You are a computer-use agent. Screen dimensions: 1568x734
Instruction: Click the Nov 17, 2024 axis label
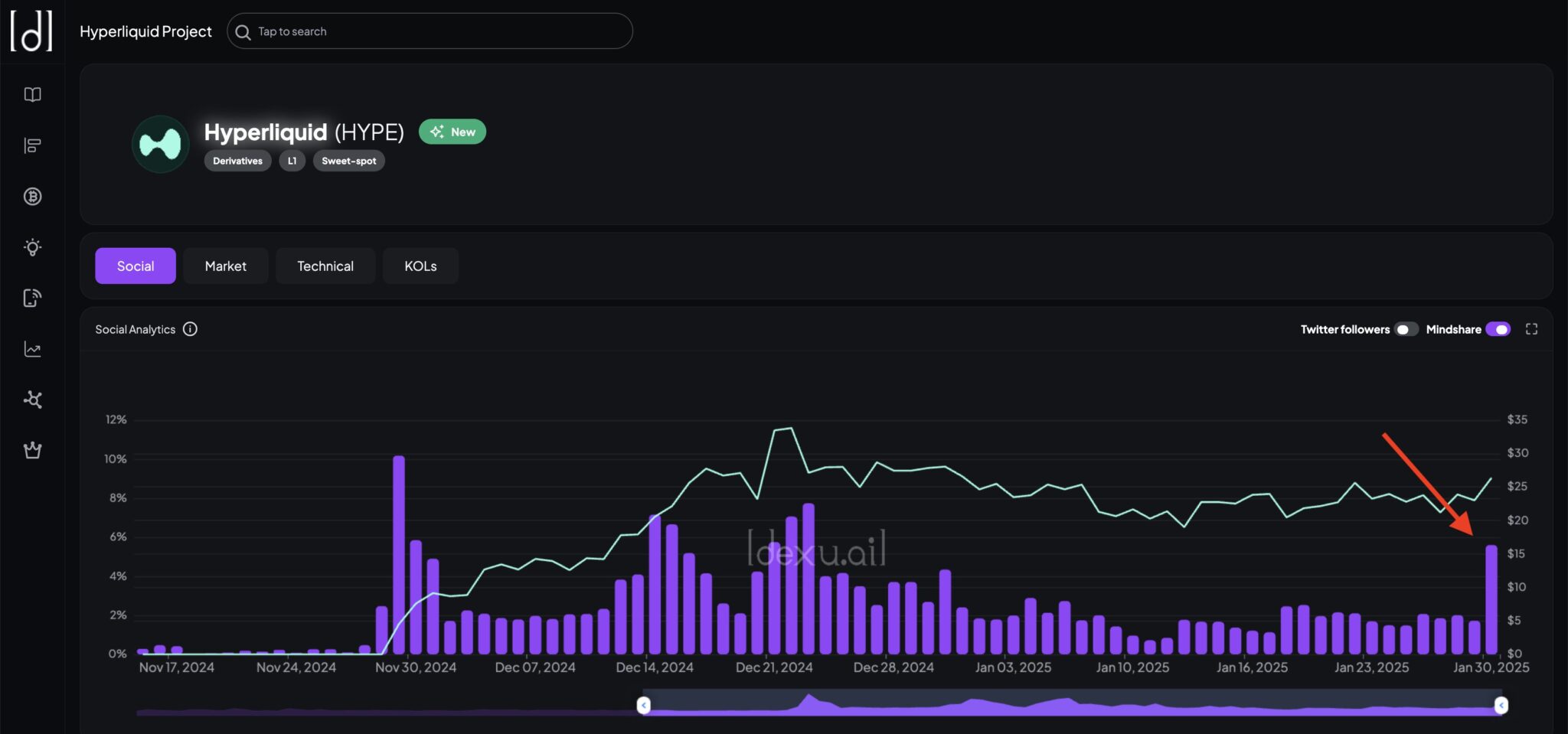pyautogui.click(x=177, y=667)
